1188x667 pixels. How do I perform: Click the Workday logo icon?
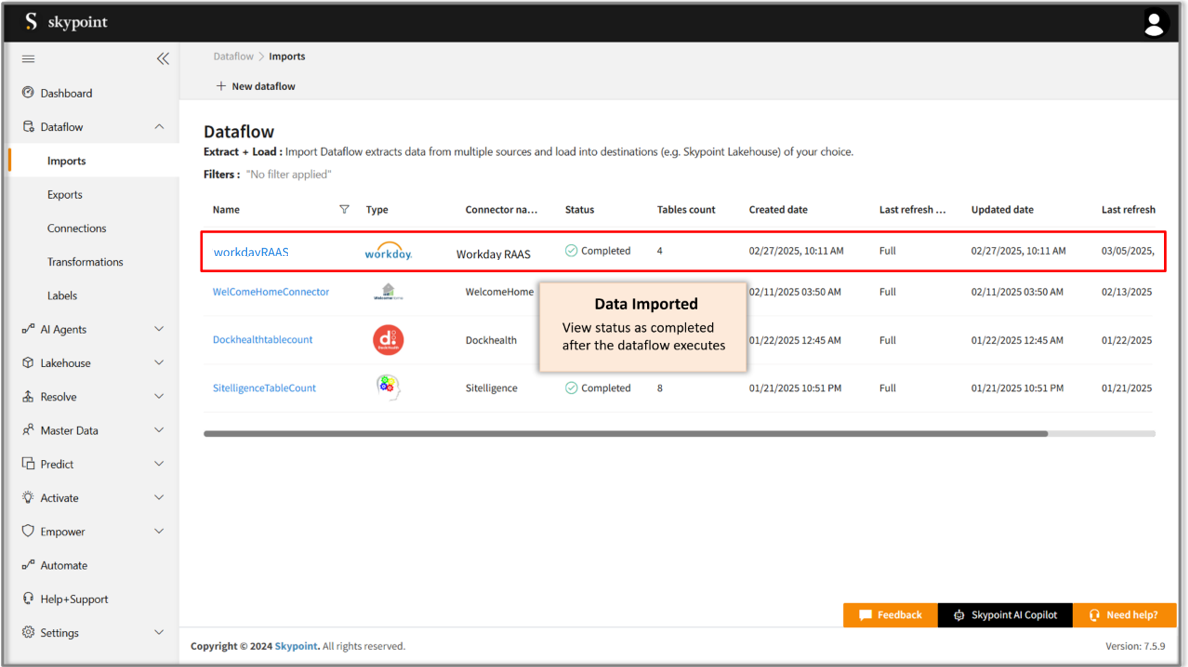point(388,252)
